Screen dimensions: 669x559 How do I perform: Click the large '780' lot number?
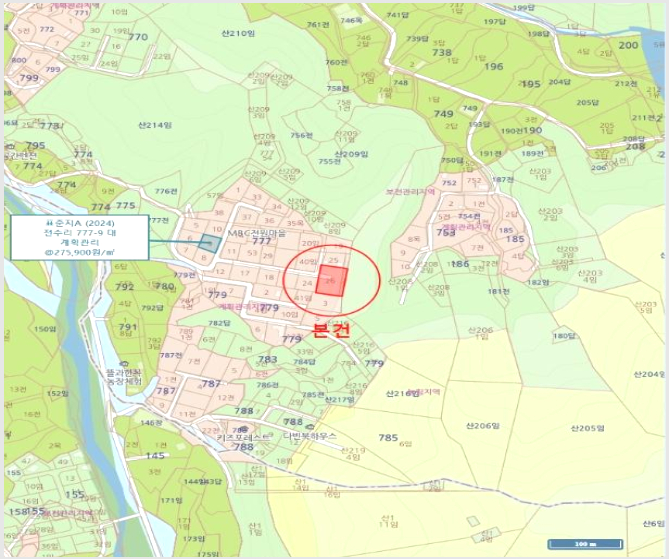click(x=164, y=286)
